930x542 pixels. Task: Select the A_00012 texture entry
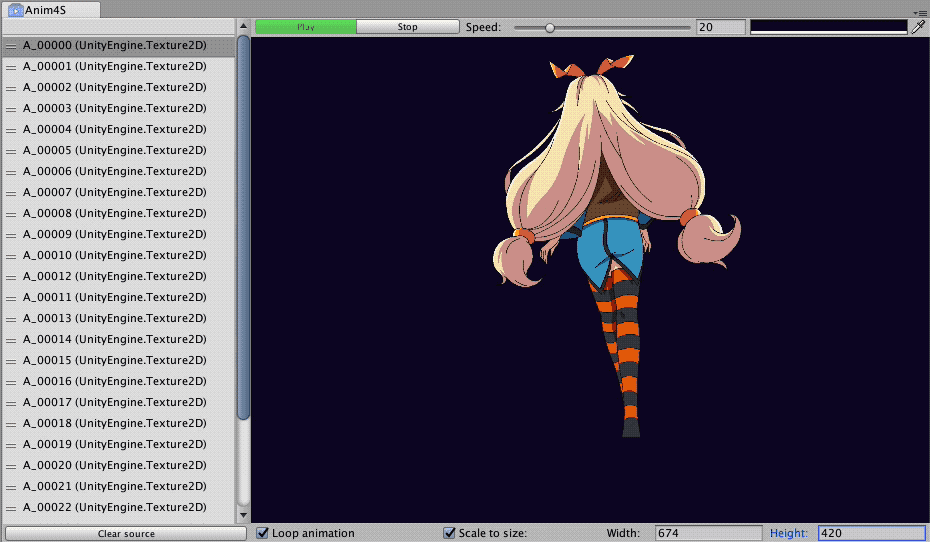(x=119, y=276)
